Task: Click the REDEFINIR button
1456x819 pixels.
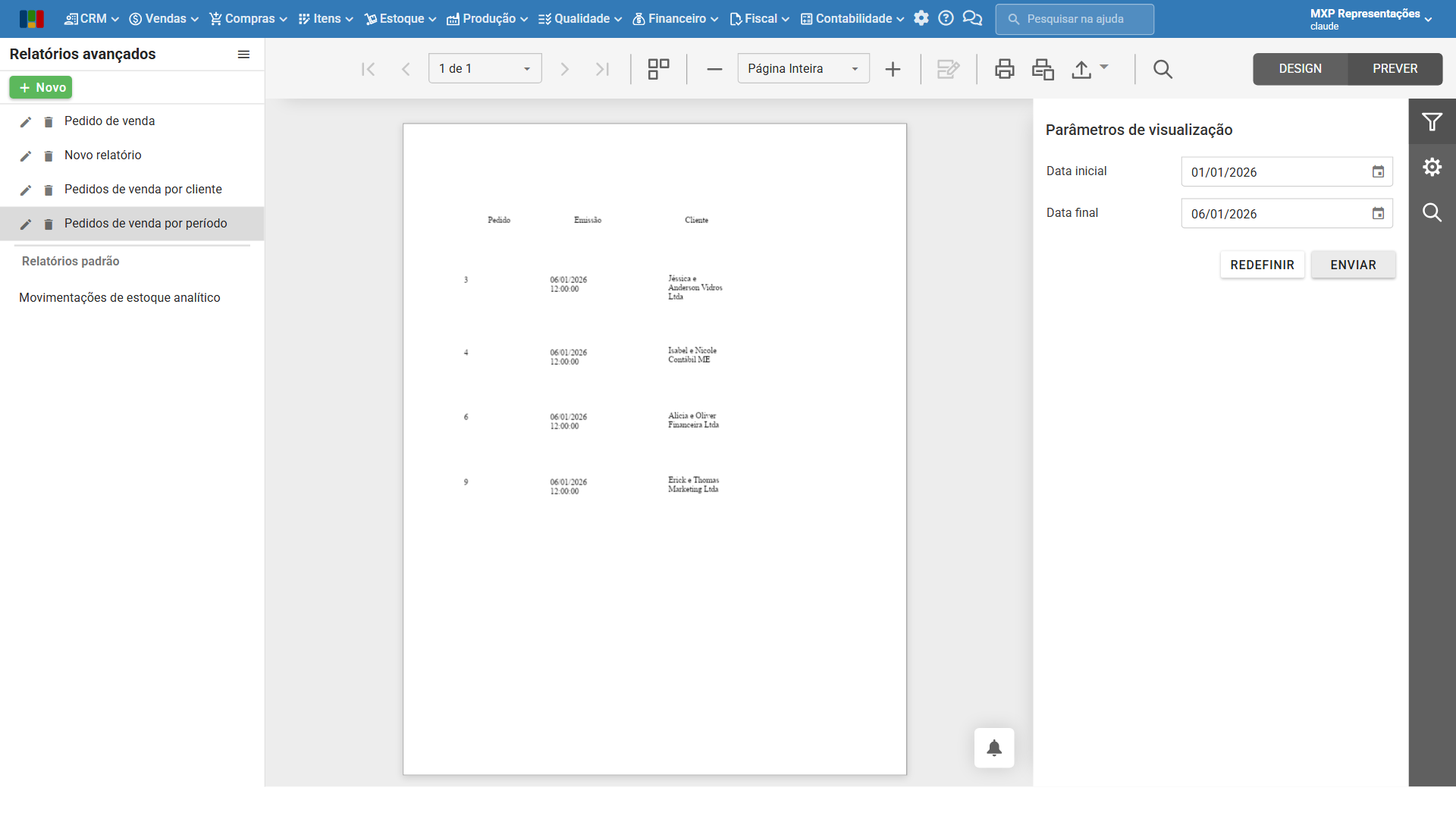Action: (1262, 265)
